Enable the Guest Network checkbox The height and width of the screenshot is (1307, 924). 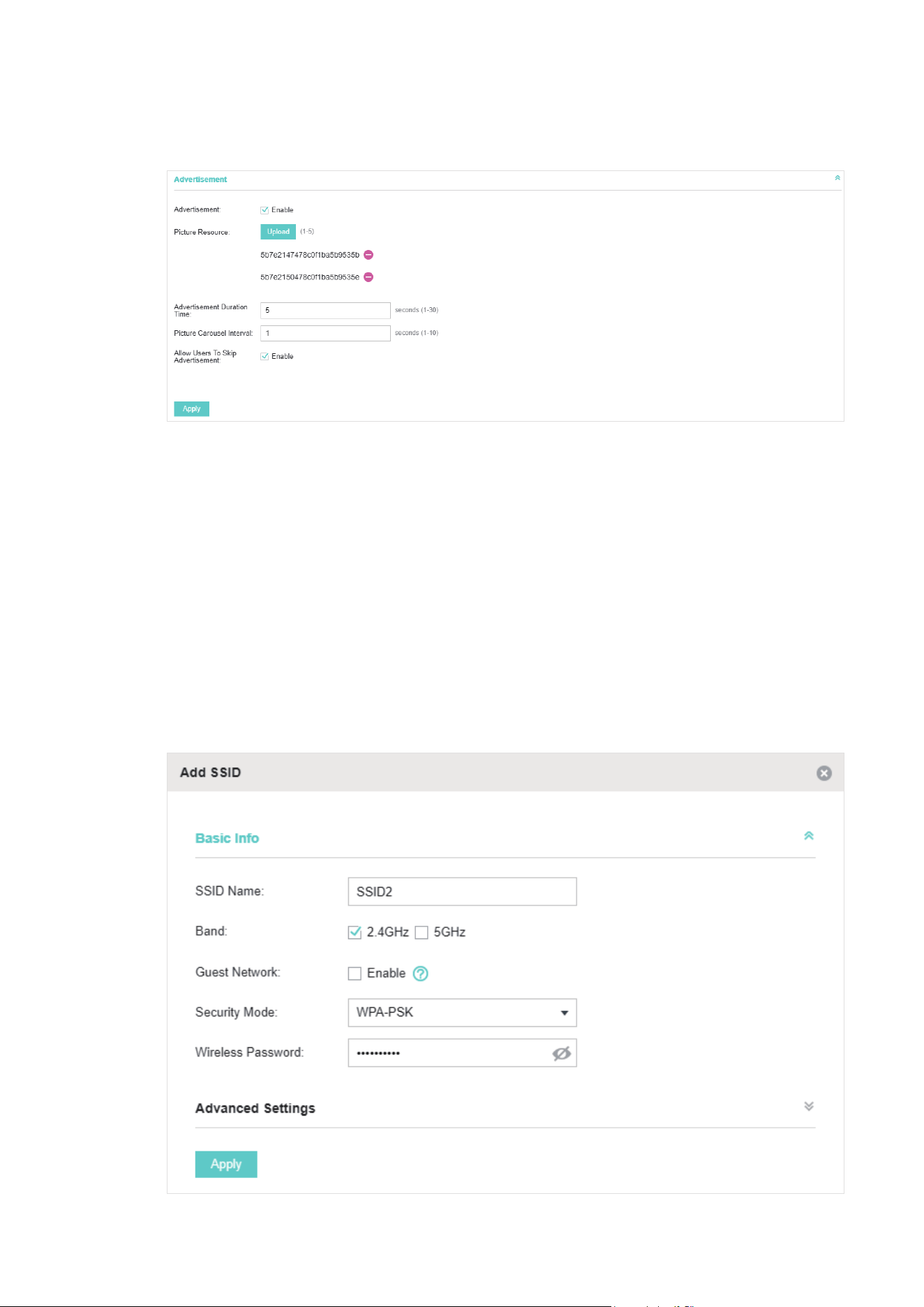(x=355, y=973)
